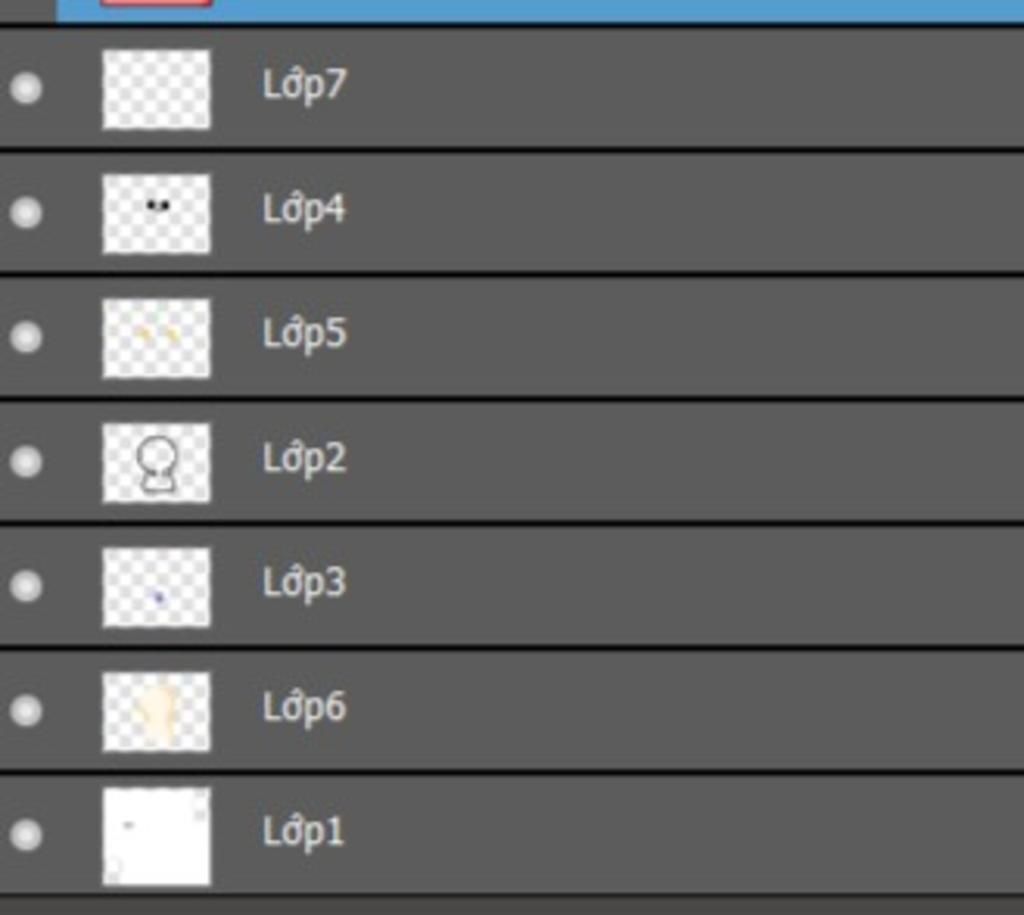Screen dimensions: 1024x915
Task: Click the Lớp5 thumbnail with yellow marks
Action: coord(157,338)
